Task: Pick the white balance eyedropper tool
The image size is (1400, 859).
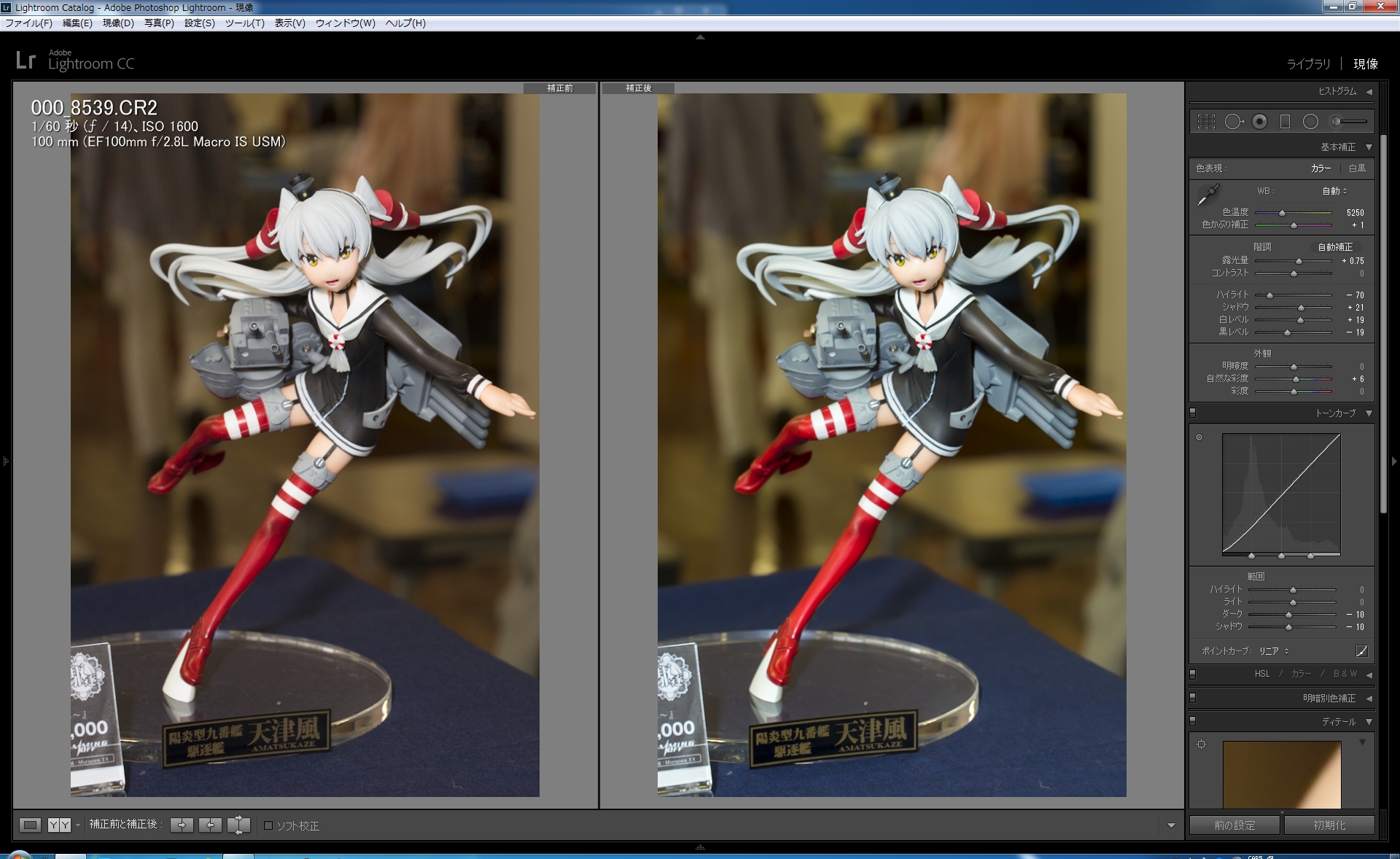Action: click(x=1208, y=195)
